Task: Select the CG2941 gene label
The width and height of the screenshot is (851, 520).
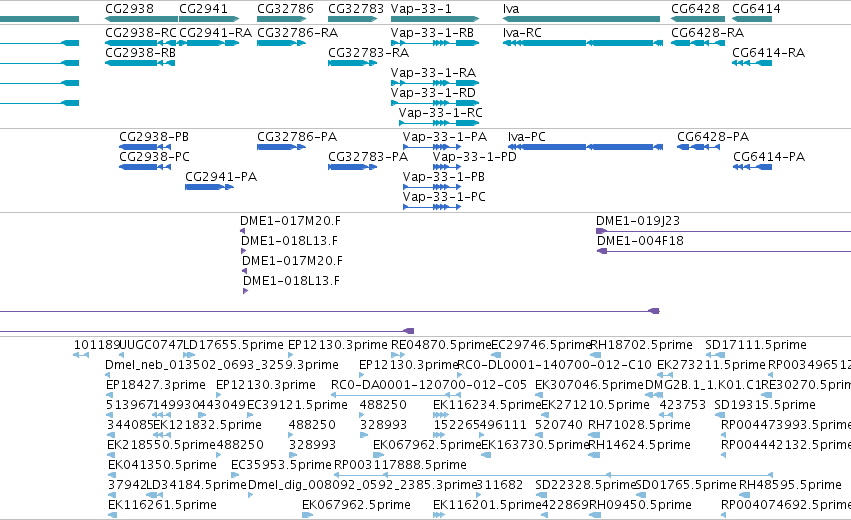Action: pos(203,9)
